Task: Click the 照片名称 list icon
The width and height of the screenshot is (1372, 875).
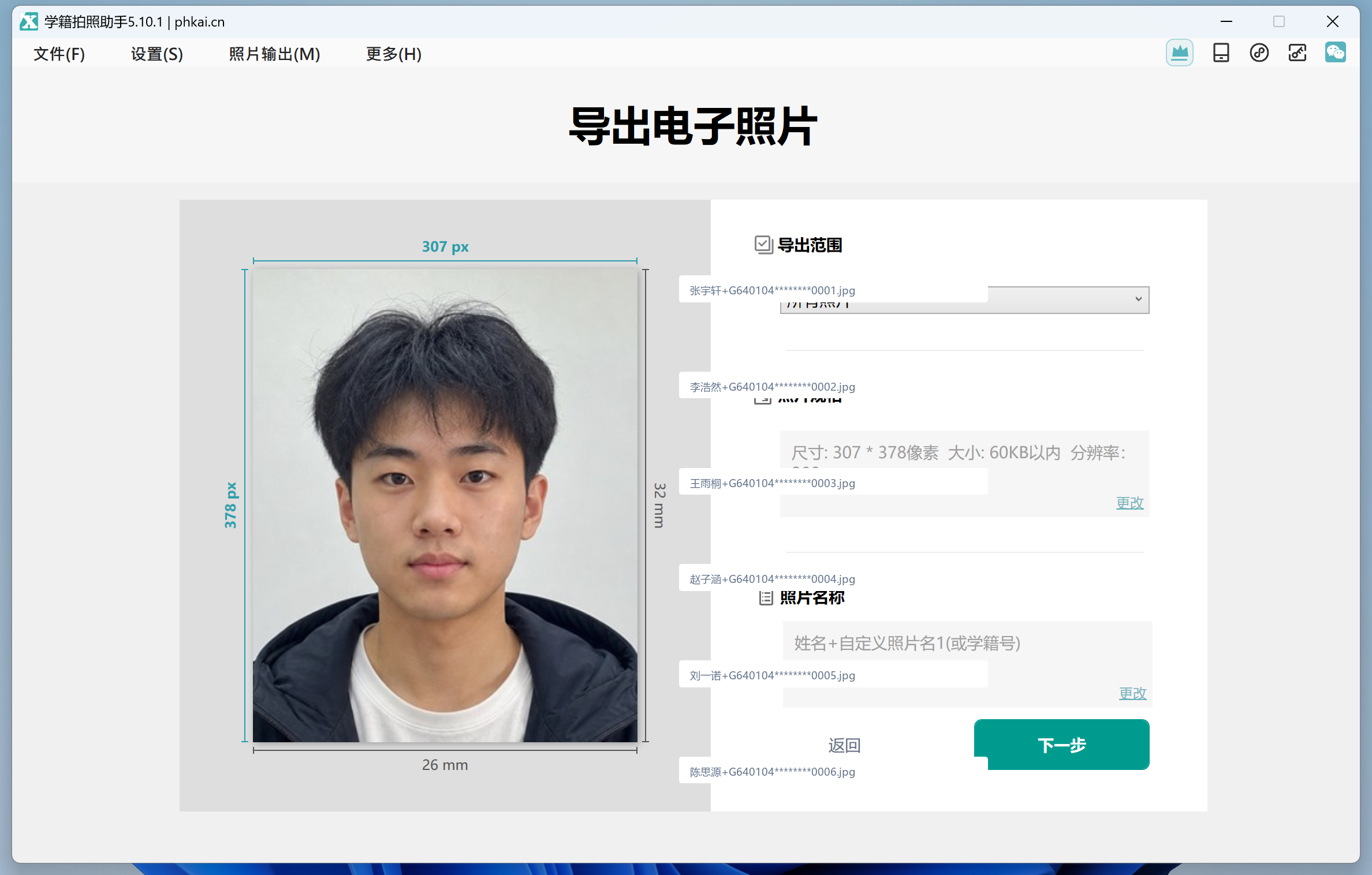Action: [x=766, y=598]
